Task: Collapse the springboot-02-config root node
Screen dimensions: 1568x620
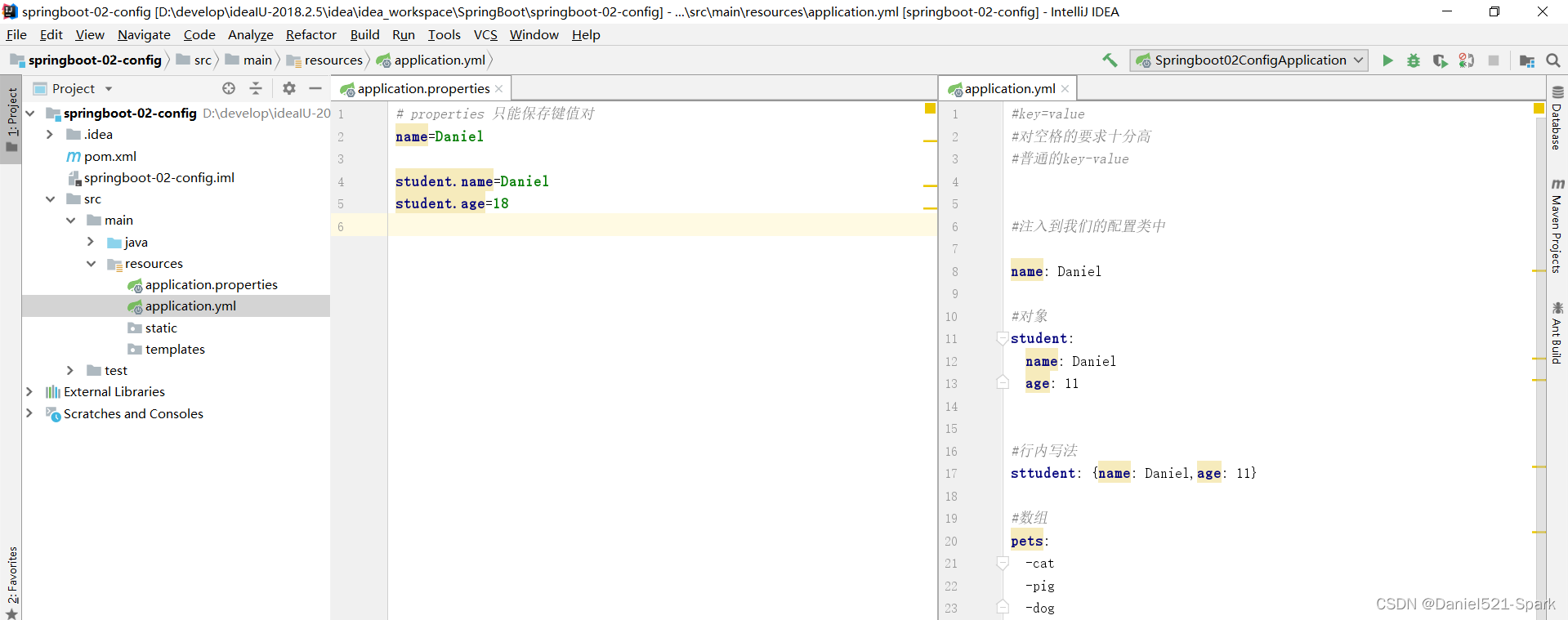Action: click(x=30, y=113)
